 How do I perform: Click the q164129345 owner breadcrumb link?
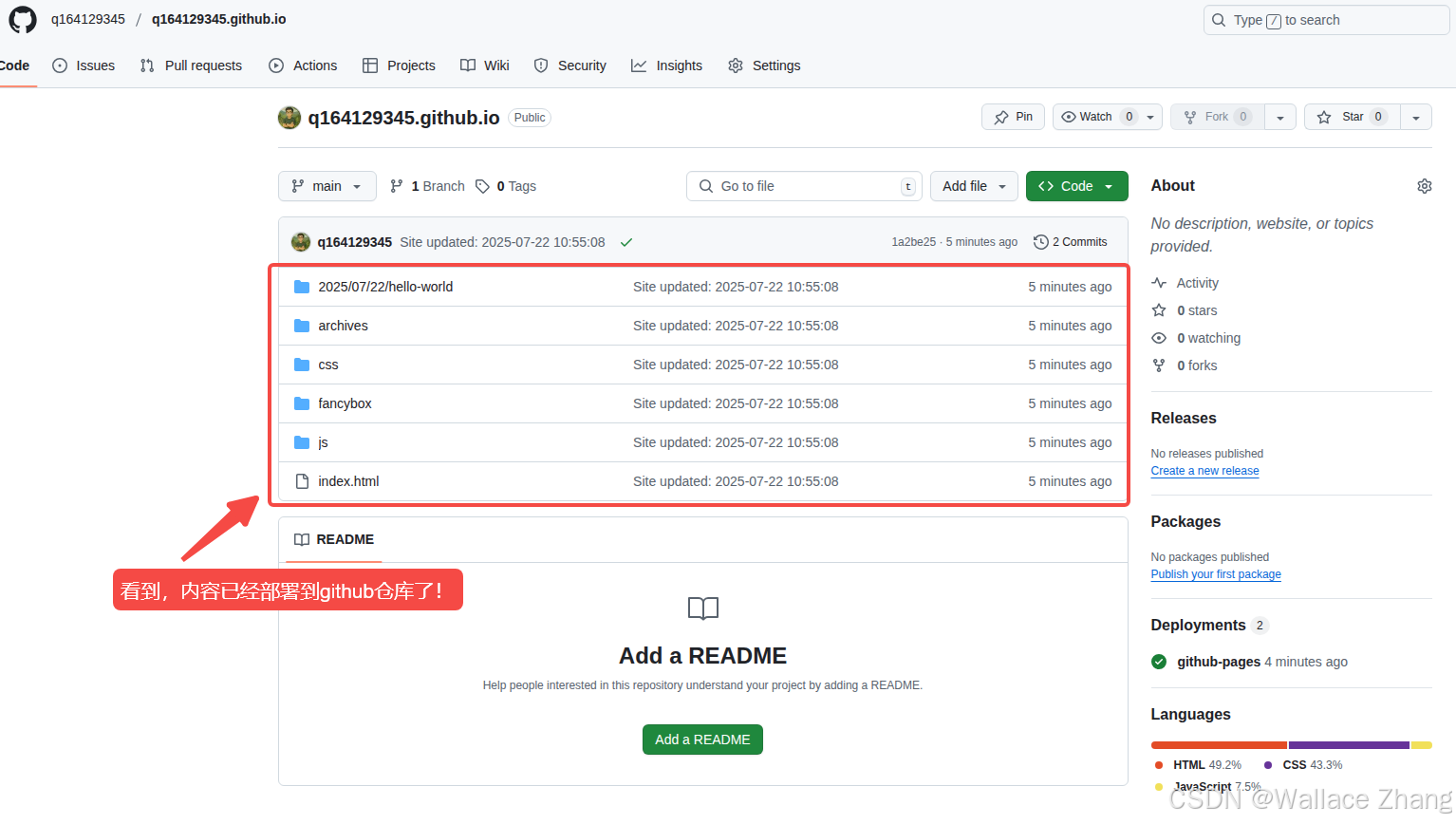[x=88, y=19]
